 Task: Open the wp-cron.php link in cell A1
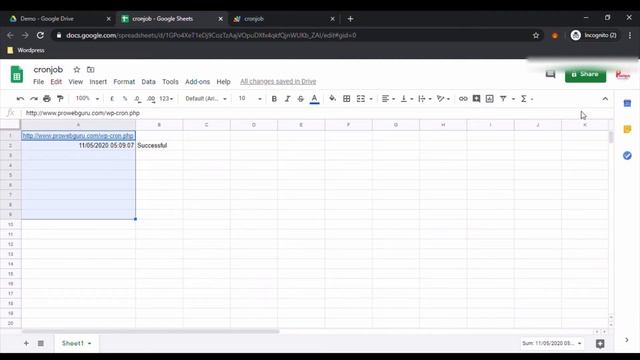click(78, 136)
